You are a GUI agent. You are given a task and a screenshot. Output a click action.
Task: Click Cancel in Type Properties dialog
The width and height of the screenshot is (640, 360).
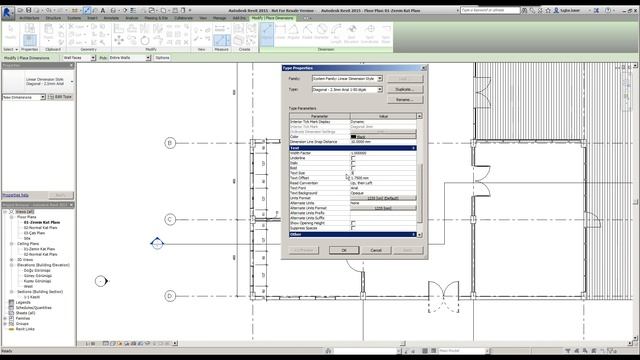pyautogui.click(x=376, y=250)
